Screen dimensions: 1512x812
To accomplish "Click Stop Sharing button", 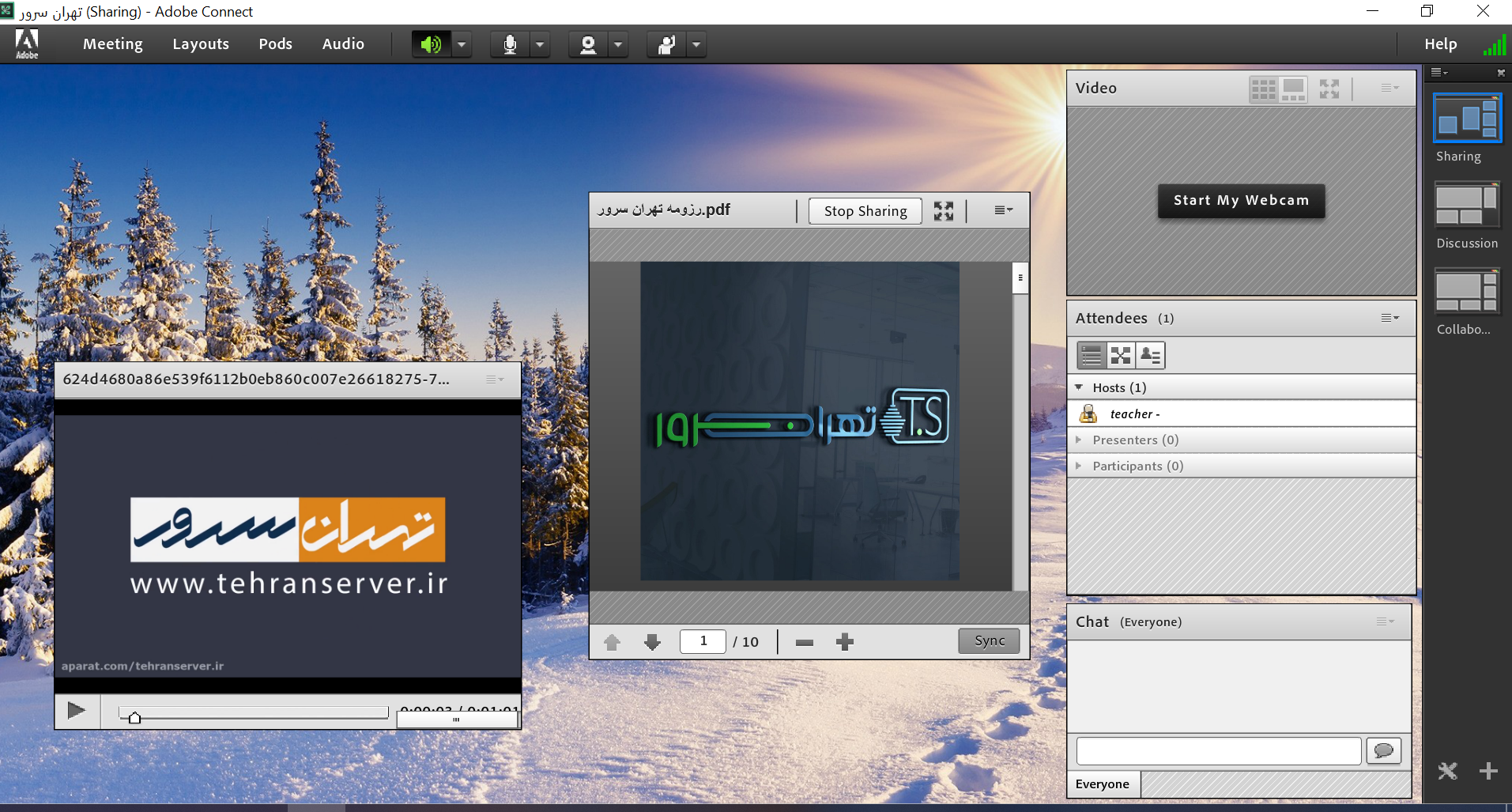I will (x=865, y=211).
